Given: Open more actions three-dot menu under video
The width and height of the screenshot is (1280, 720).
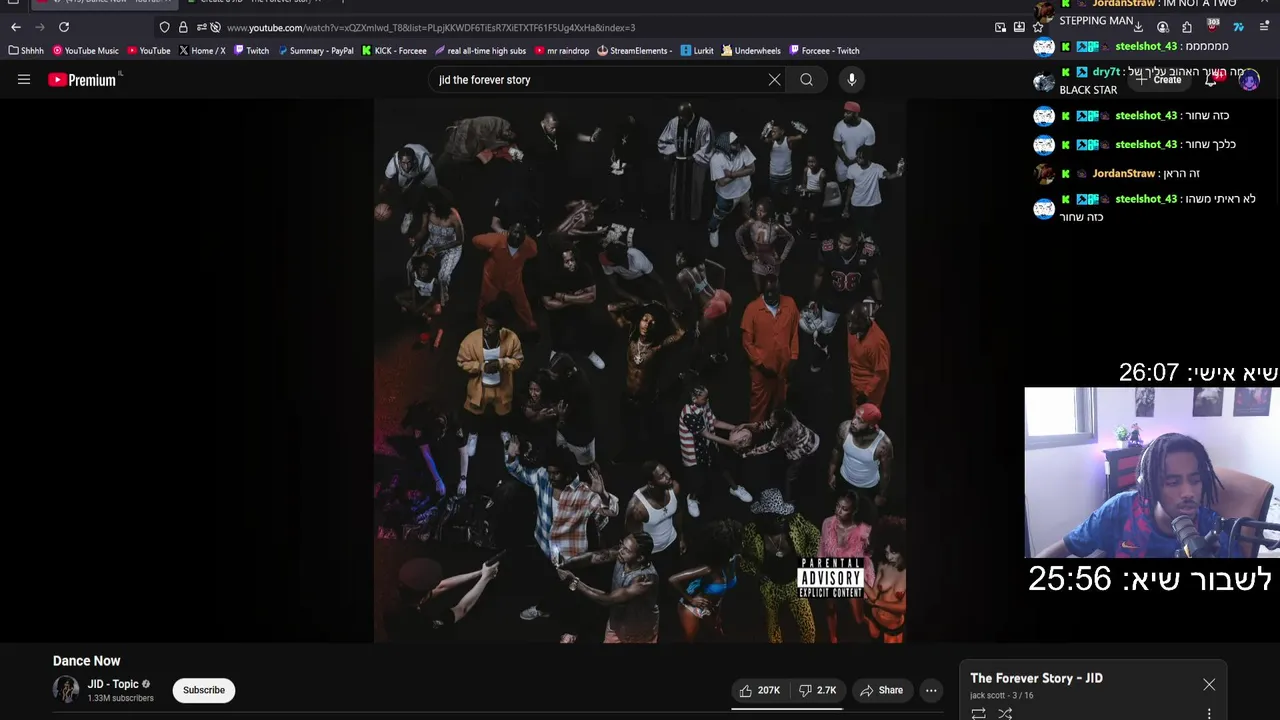Looking at the screenshot, I should (931, 690).
